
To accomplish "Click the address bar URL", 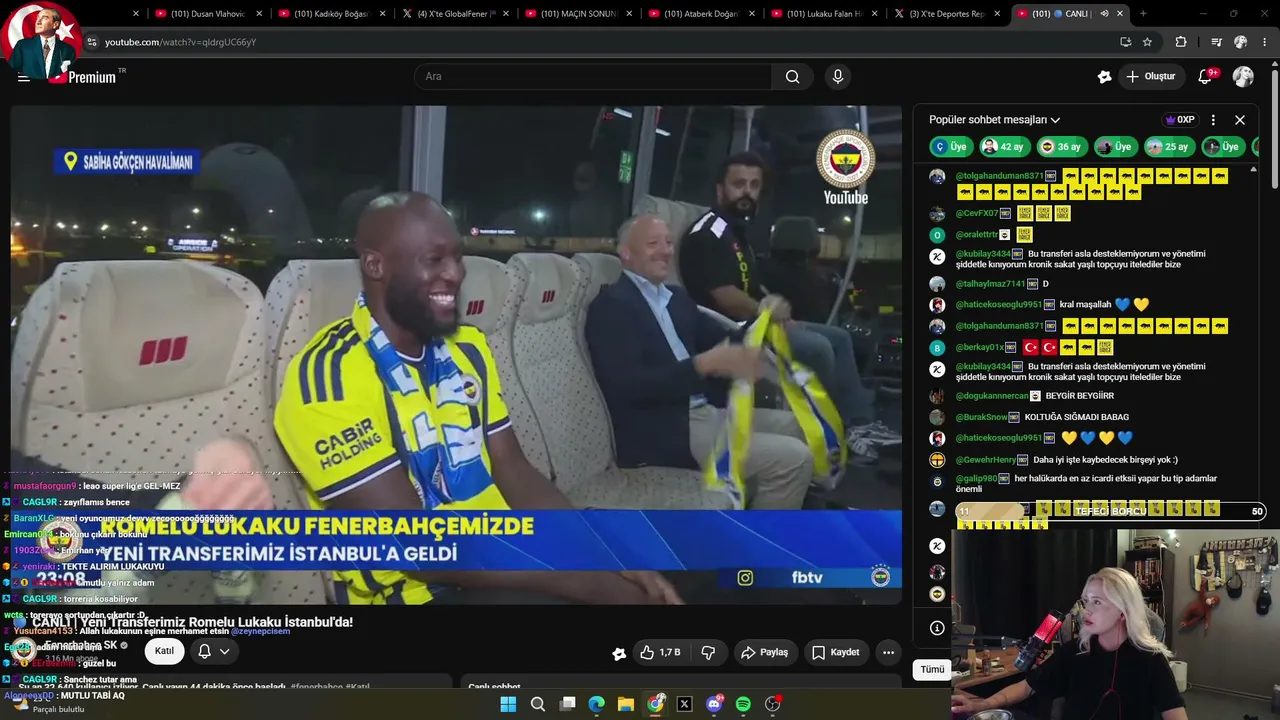I will coord(180,42).
